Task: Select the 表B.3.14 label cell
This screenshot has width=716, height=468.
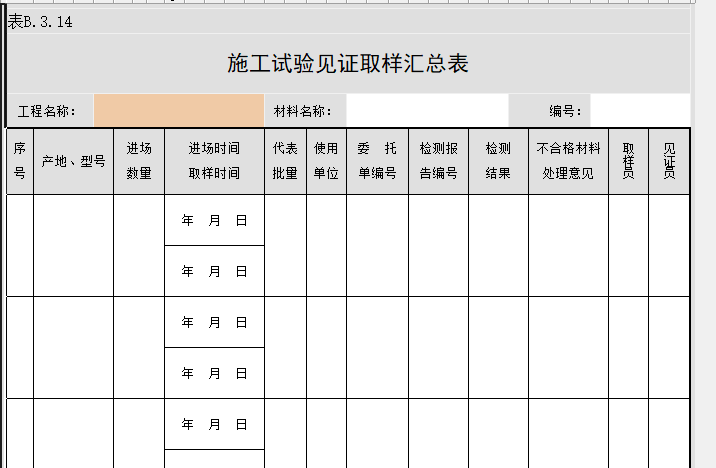Action: pyautogui.click(x=40, y=22)
